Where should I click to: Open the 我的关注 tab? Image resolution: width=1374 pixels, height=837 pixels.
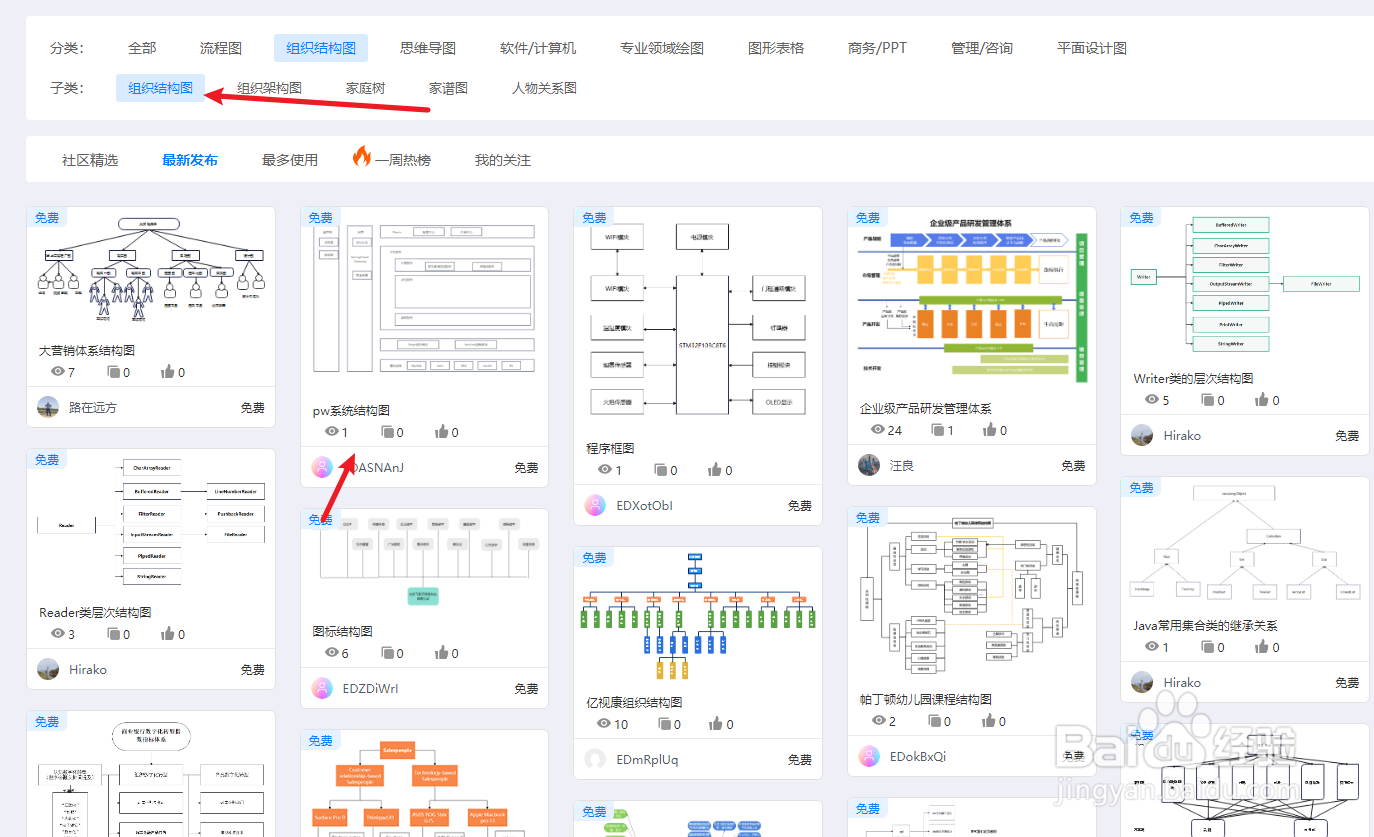pos(501,157)
